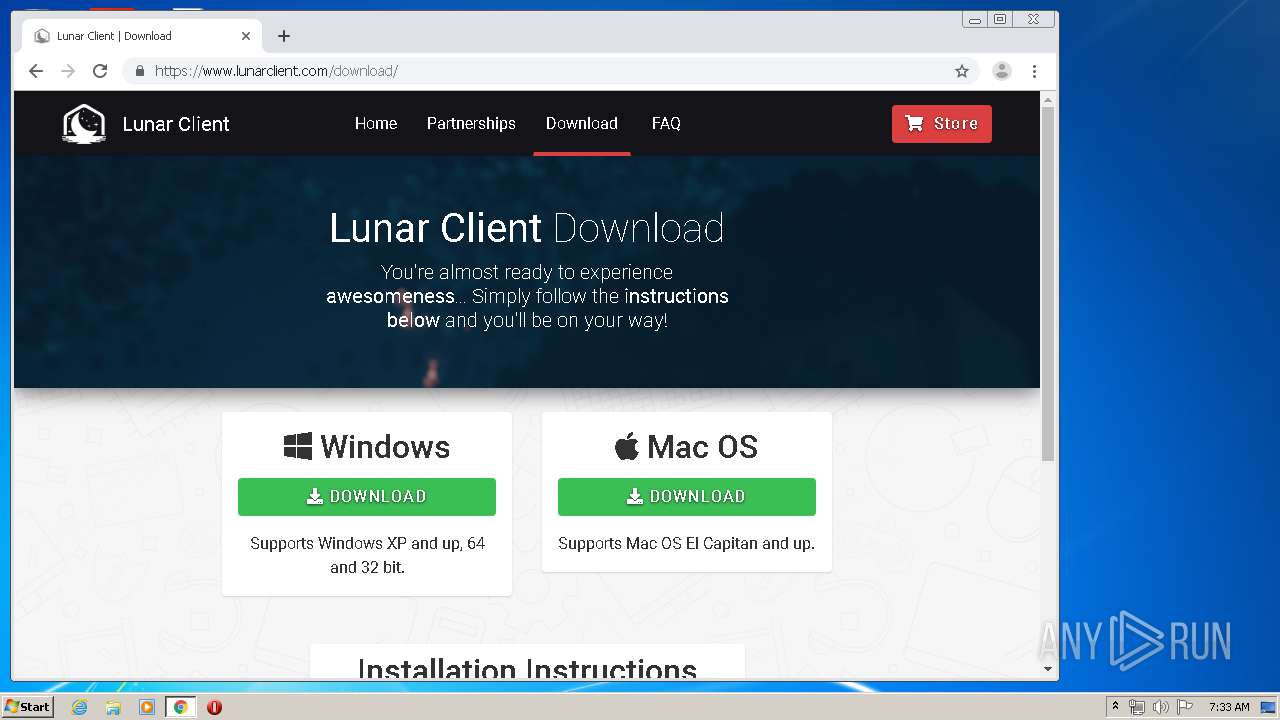The image size is (1280, 720).
Task: Click the scrollbar down arrow
Action: point(1048,669)
